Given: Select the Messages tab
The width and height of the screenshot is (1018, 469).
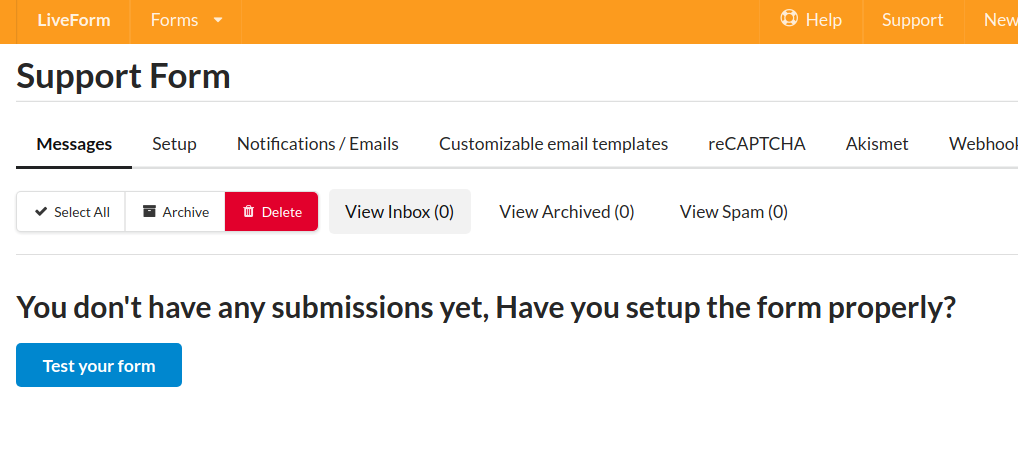Looking at the screenshot, I should [74, 144].
